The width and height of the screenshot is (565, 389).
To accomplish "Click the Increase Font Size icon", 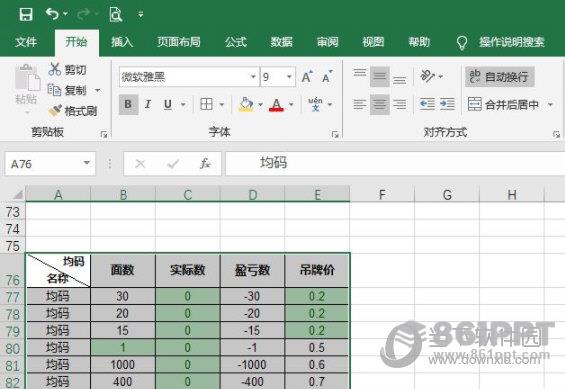I will [307, 77].
